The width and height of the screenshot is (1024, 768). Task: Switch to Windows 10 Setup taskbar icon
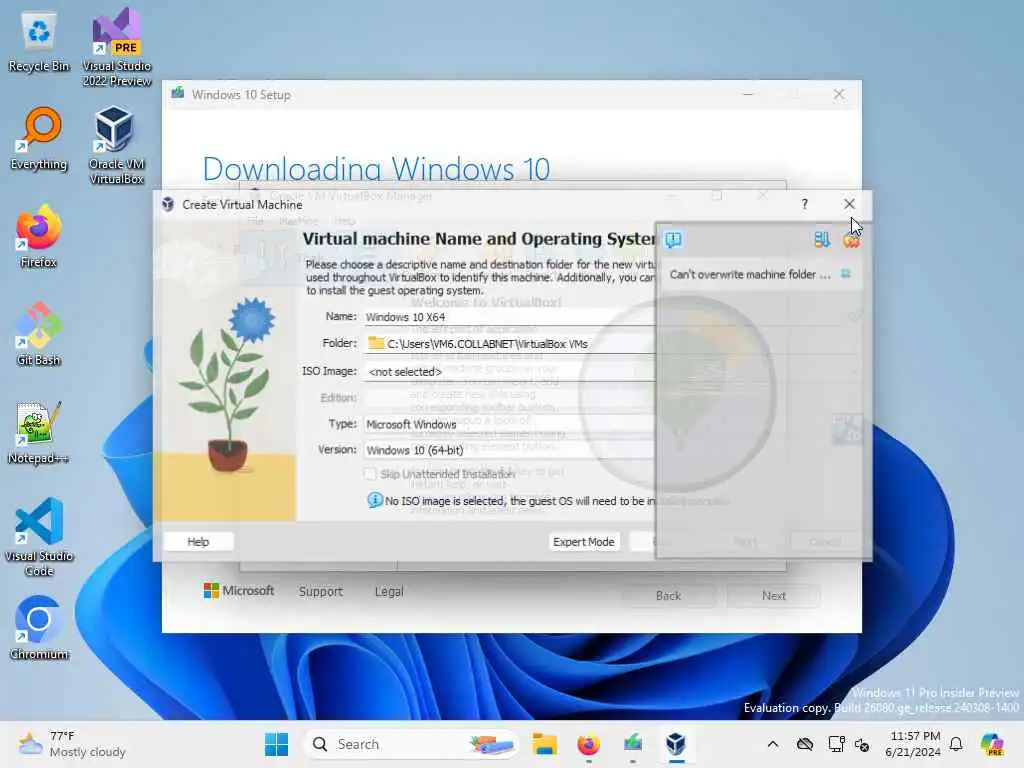632,744
